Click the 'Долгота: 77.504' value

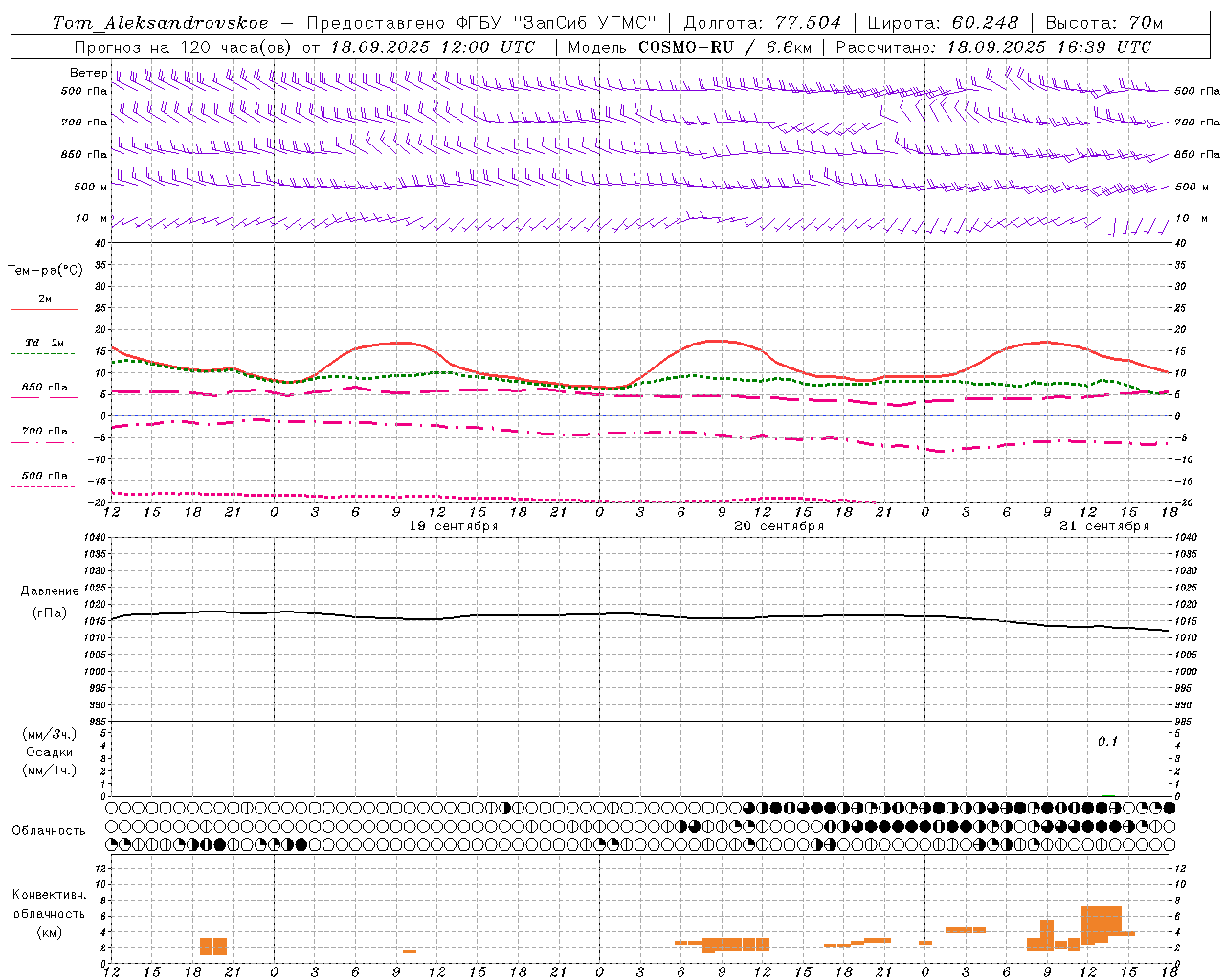tap(763, 23)
